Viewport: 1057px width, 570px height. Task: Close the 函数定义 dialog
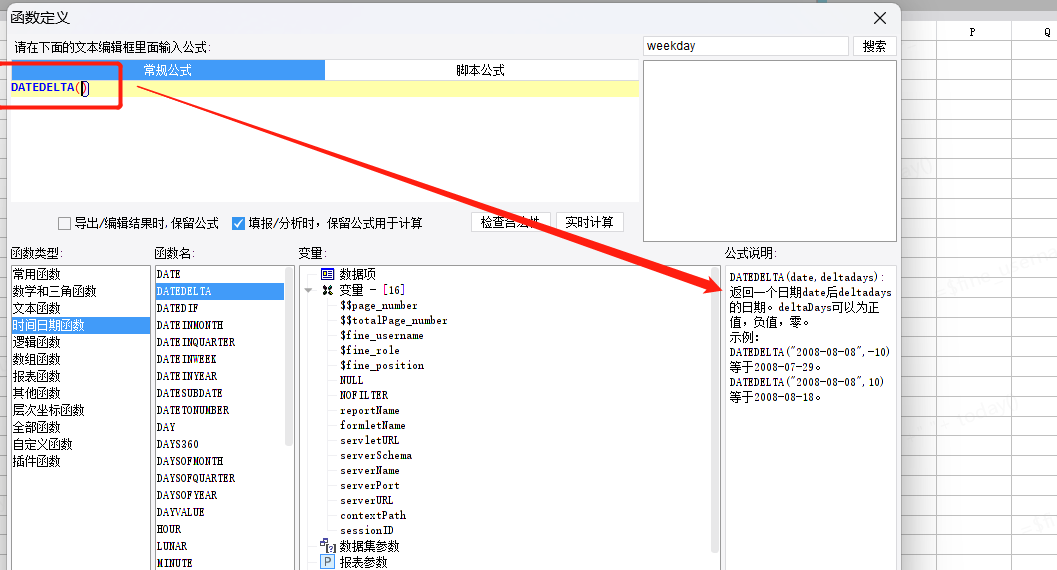pyautogui.click(x=880, y=18)
